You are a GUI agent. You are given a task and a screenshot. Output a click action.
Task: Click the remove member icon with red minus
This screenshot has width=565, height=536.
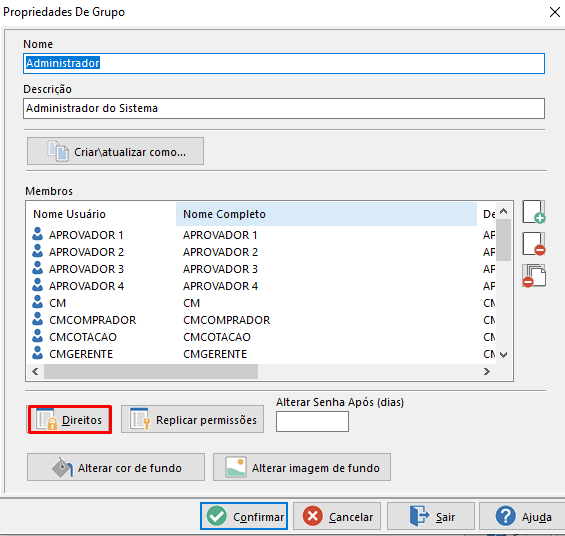(x=534, y=244)
